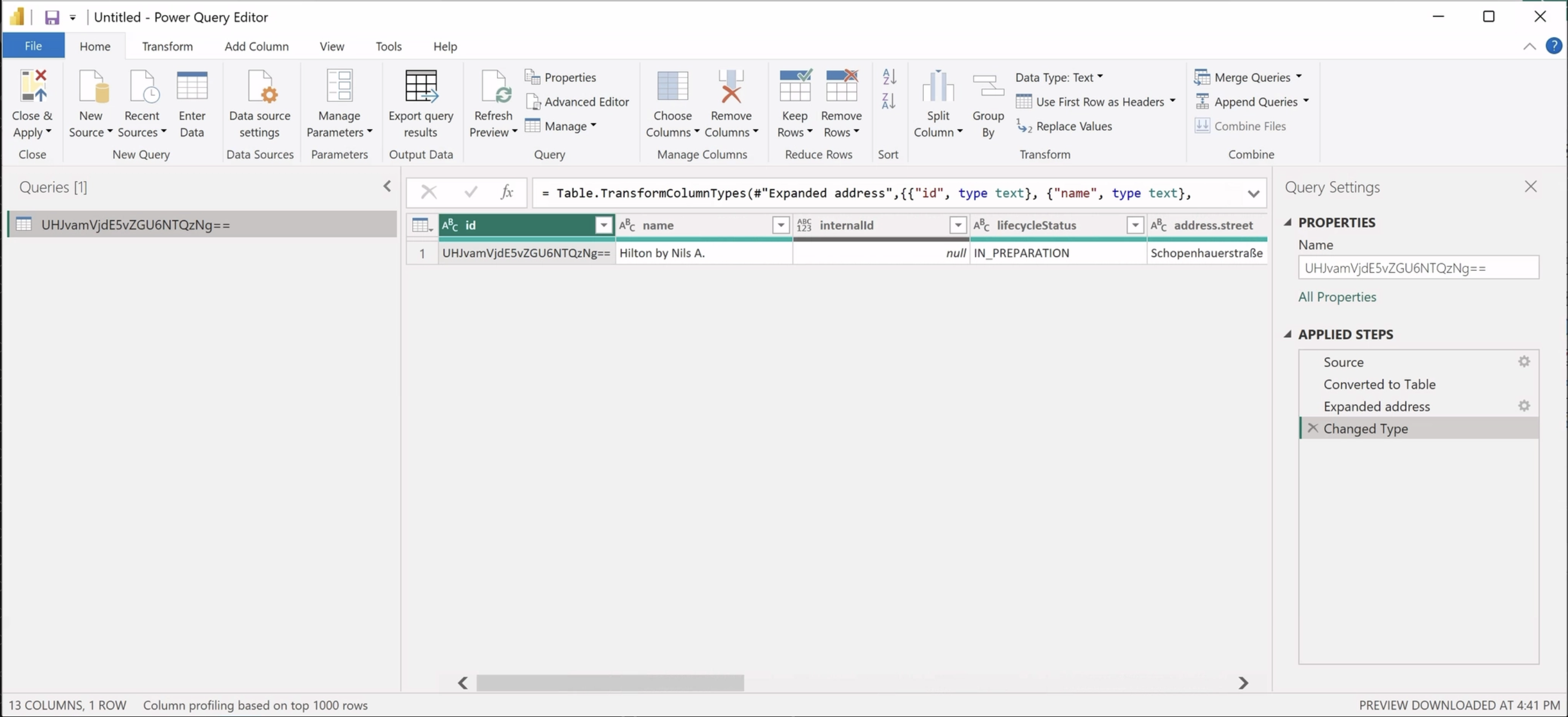Open the lifecycleStatus column filter dropdown
Screen dimensions: 1568x717
click(1134, 225)
